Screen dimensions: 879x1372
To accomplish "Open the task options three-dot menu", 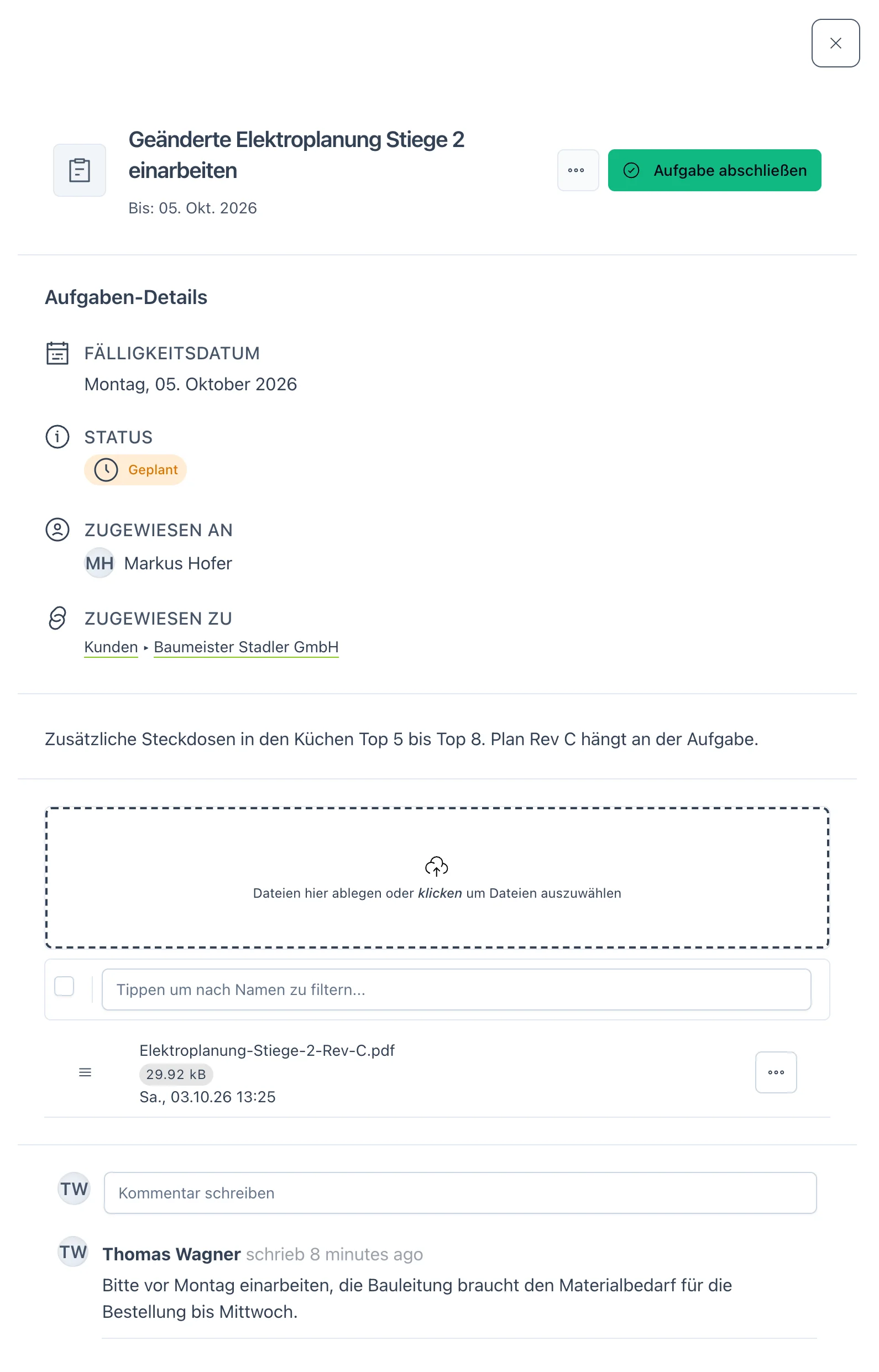I will pos(578,170).
